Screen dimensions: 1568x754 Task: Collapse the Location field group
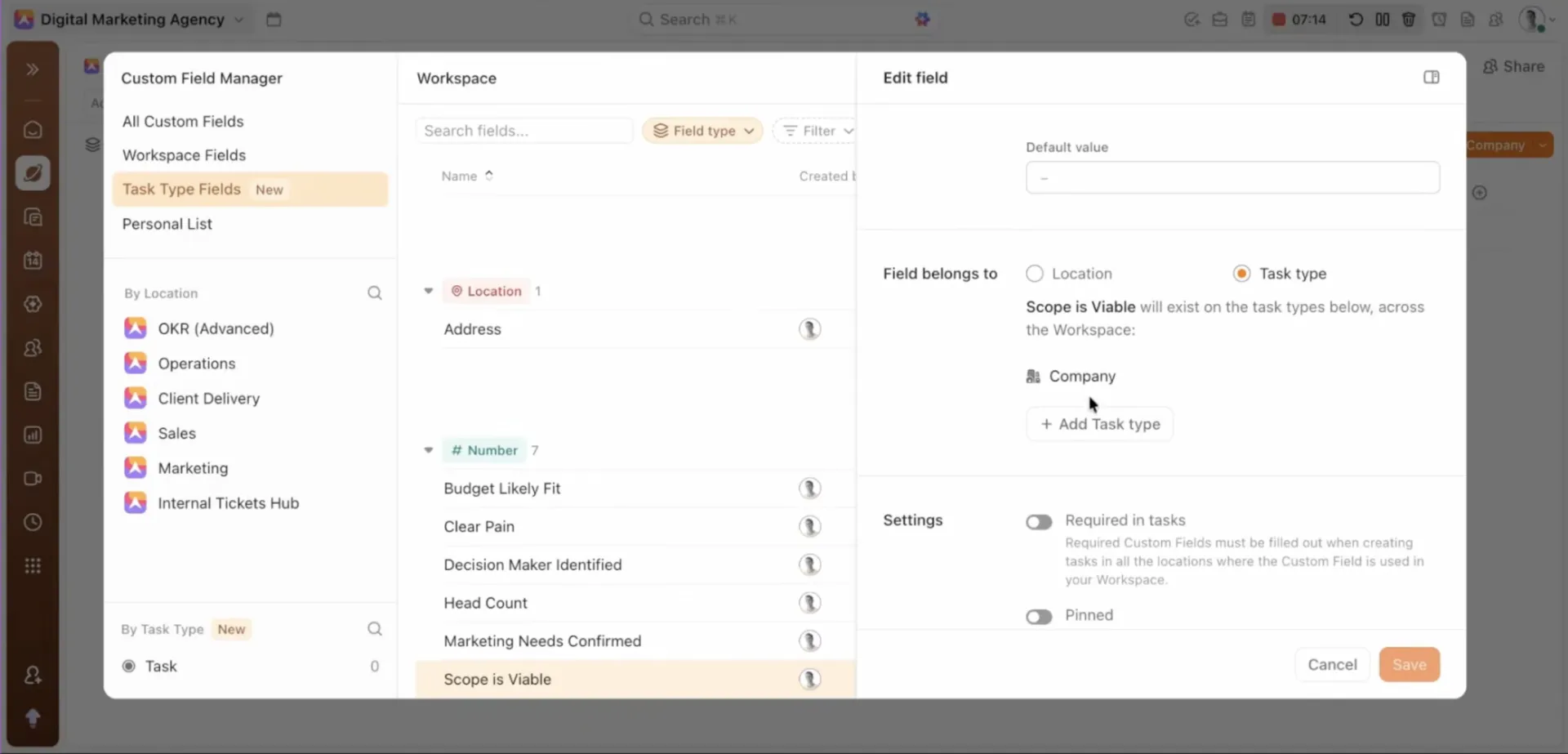tap(428, 291)
